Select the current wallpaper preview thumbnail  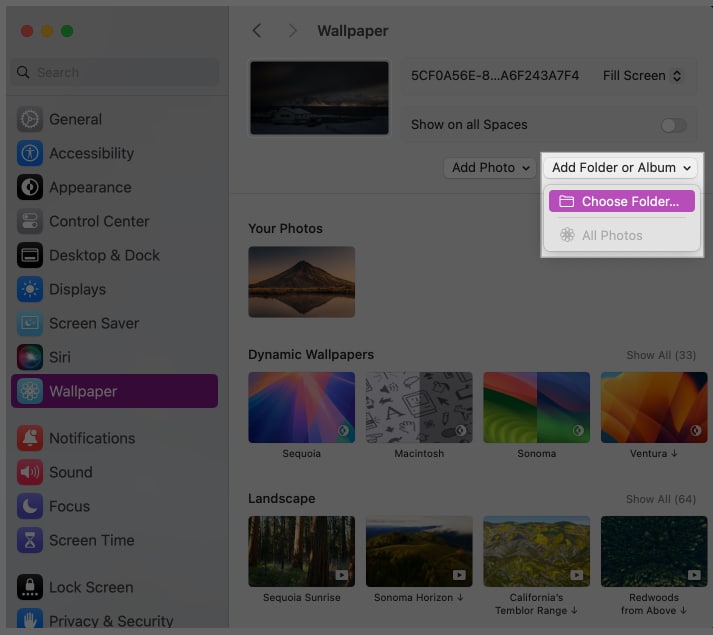(319, 98)
